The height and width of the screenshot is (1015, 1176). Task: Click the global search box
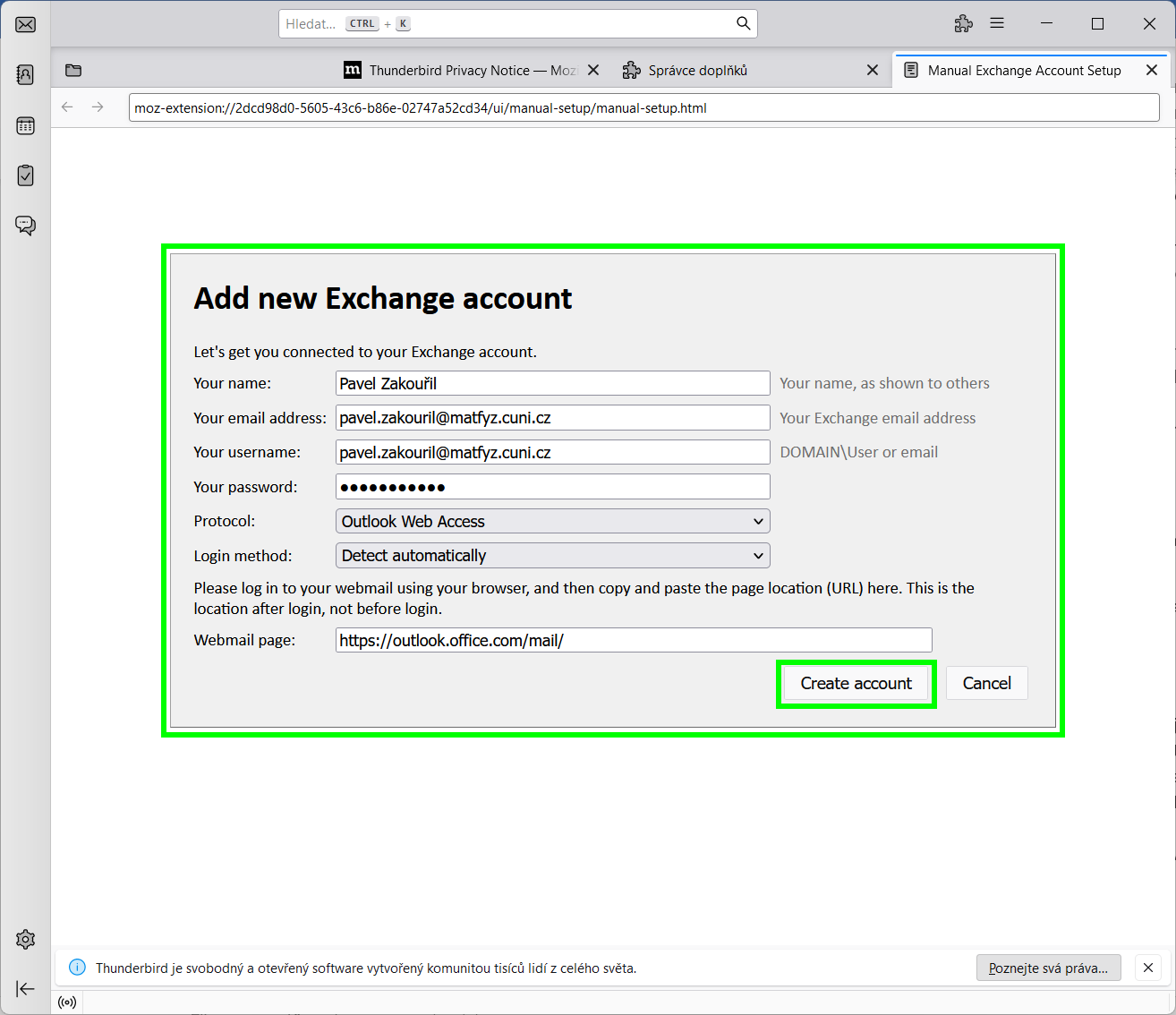click(x=518, y=23)
